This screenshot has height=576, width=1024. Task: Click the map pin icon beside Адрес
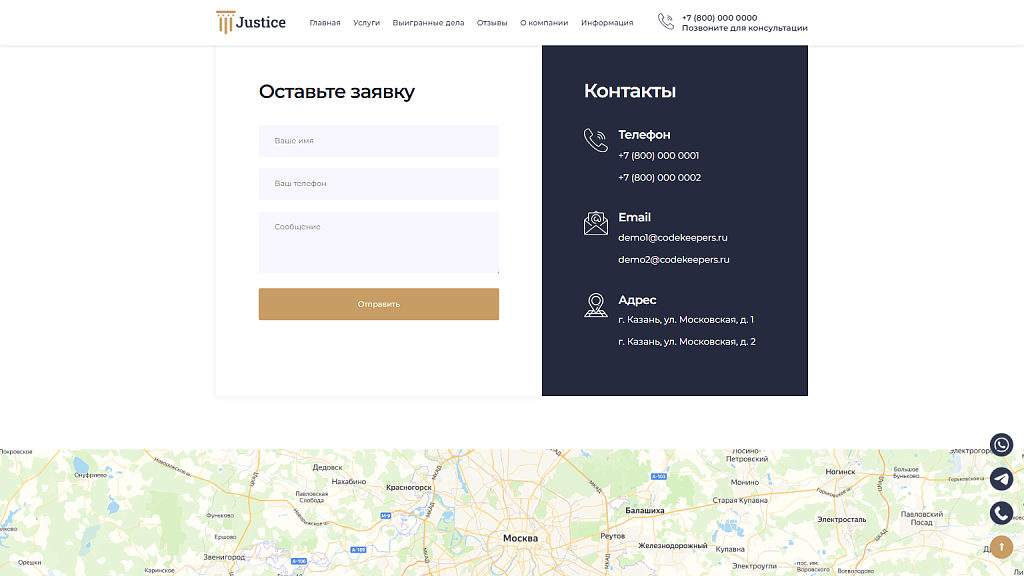point(595,306)
